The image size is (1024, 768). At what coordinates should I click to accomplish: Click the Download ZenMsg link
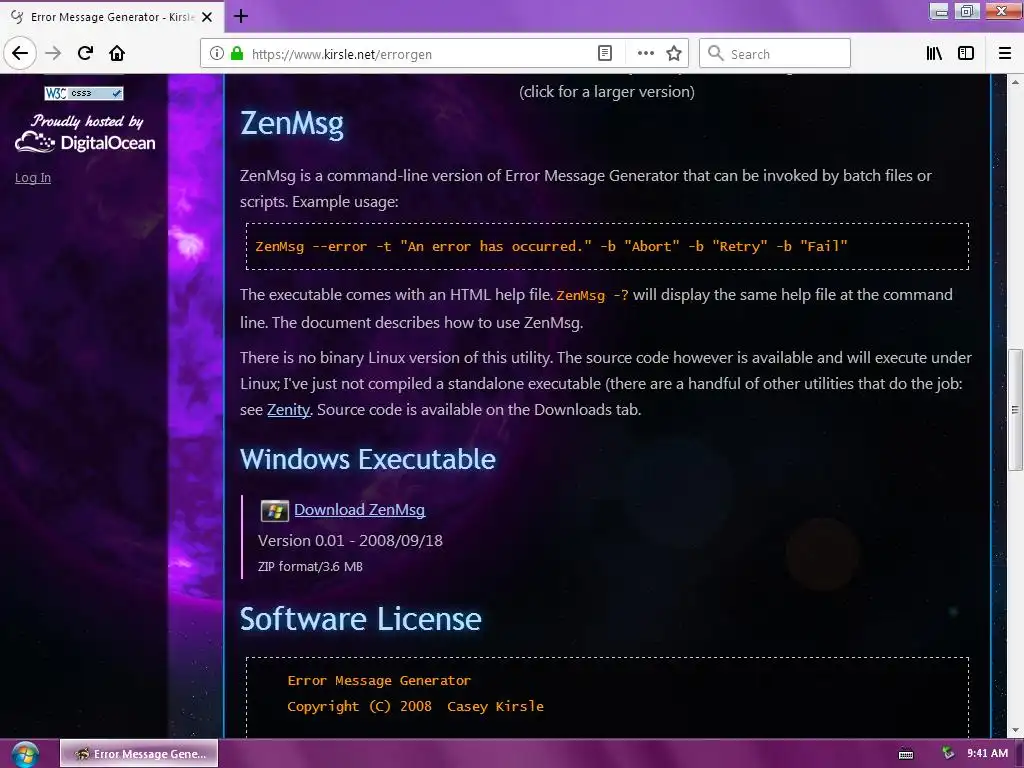point(359,510)
